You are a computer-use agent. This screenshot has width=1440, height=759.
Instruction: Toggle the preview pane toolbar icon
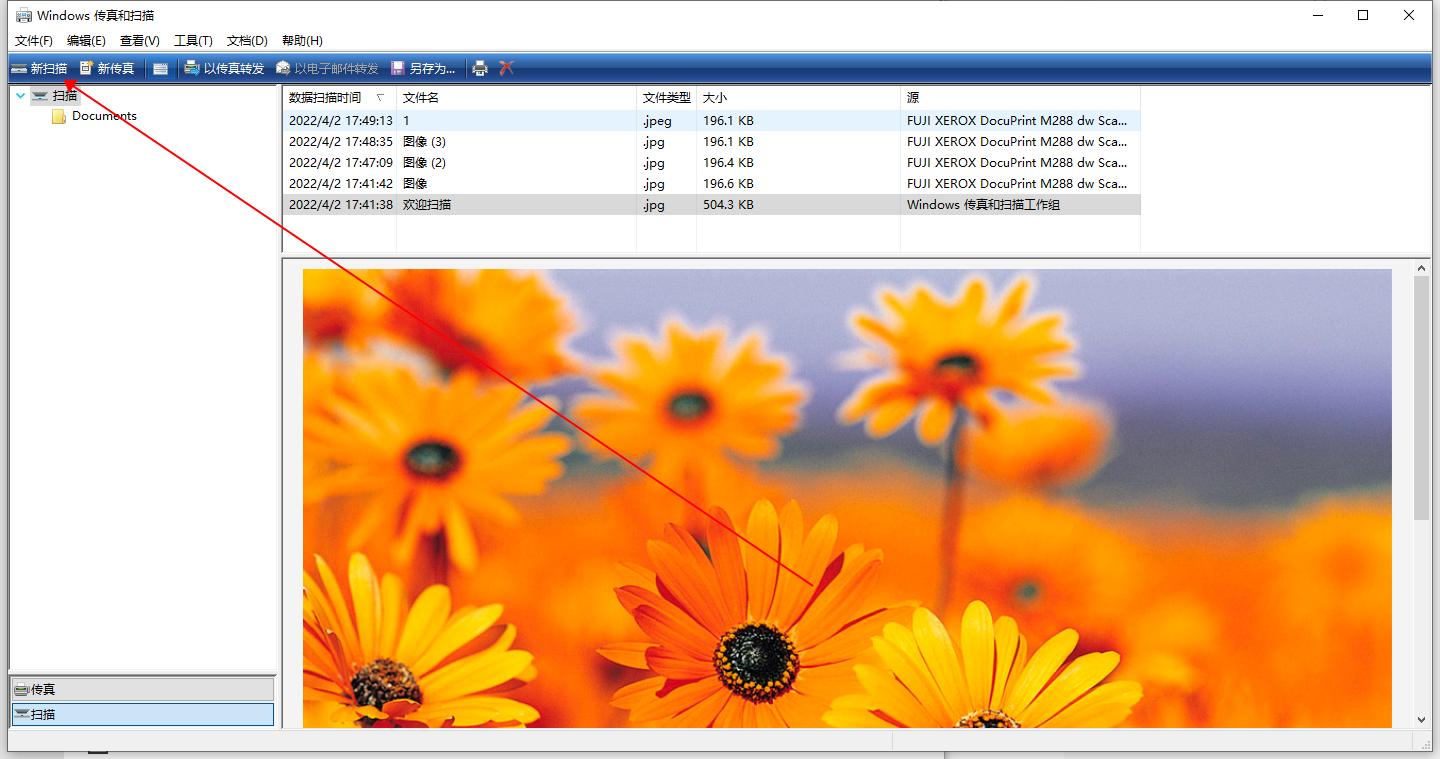160,68
